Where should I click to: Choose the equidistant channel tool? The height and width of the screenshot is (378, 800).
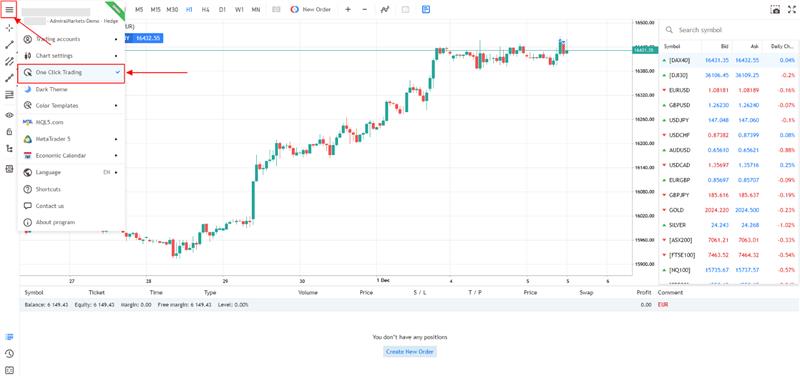(9, 62)
